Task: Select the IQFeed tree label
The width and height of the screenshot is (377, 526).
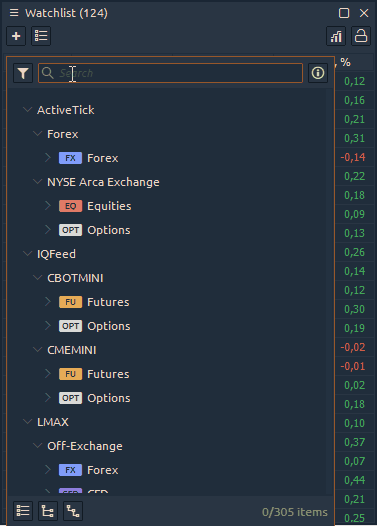Action: point(56,254)
